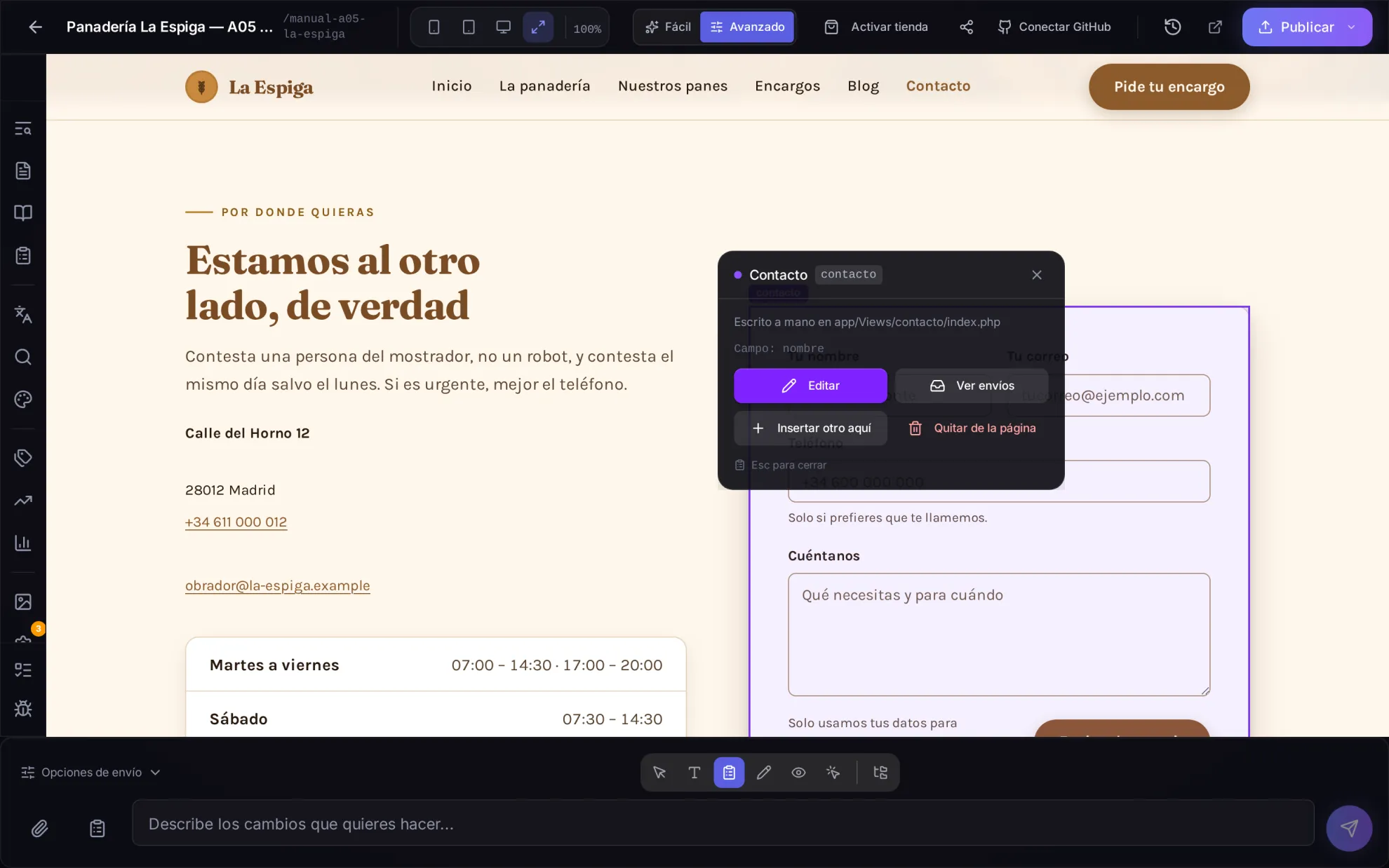Click Pide tu encargo button

pos(1169,86)
